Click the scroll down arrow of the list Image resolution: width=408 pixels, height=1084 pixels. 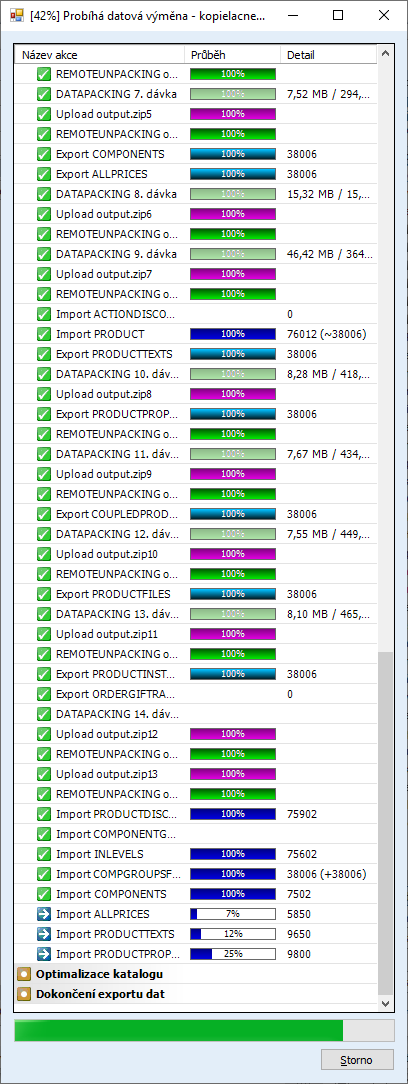(385, 1002)
